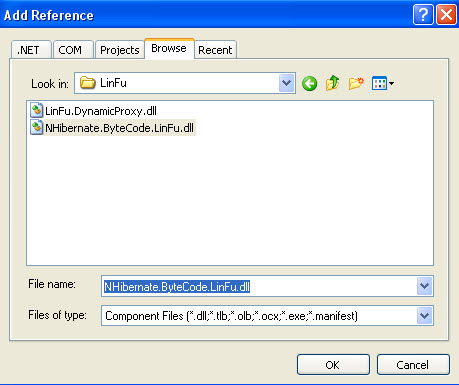Viewport: 459px width, 385px height.
Task: Open the View menu icon
Action: (379, 83)
